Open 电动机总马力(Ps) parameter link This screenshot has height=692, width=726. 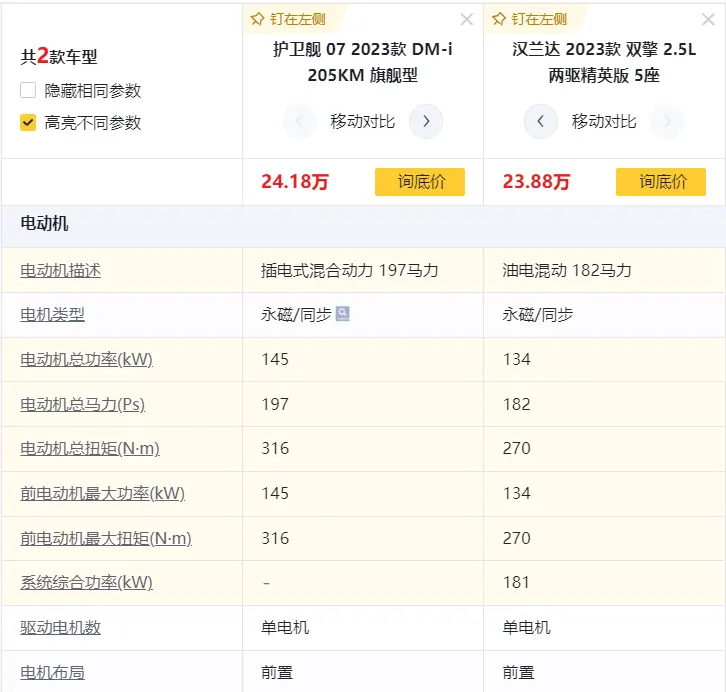[82, 404]
